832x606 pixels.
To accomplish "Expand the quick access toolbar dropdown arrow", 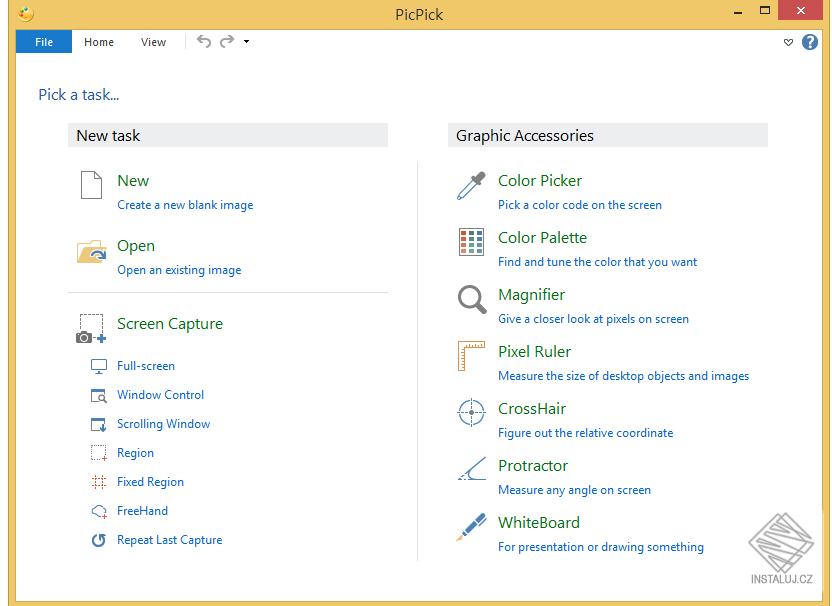I will tap(246, 42).
